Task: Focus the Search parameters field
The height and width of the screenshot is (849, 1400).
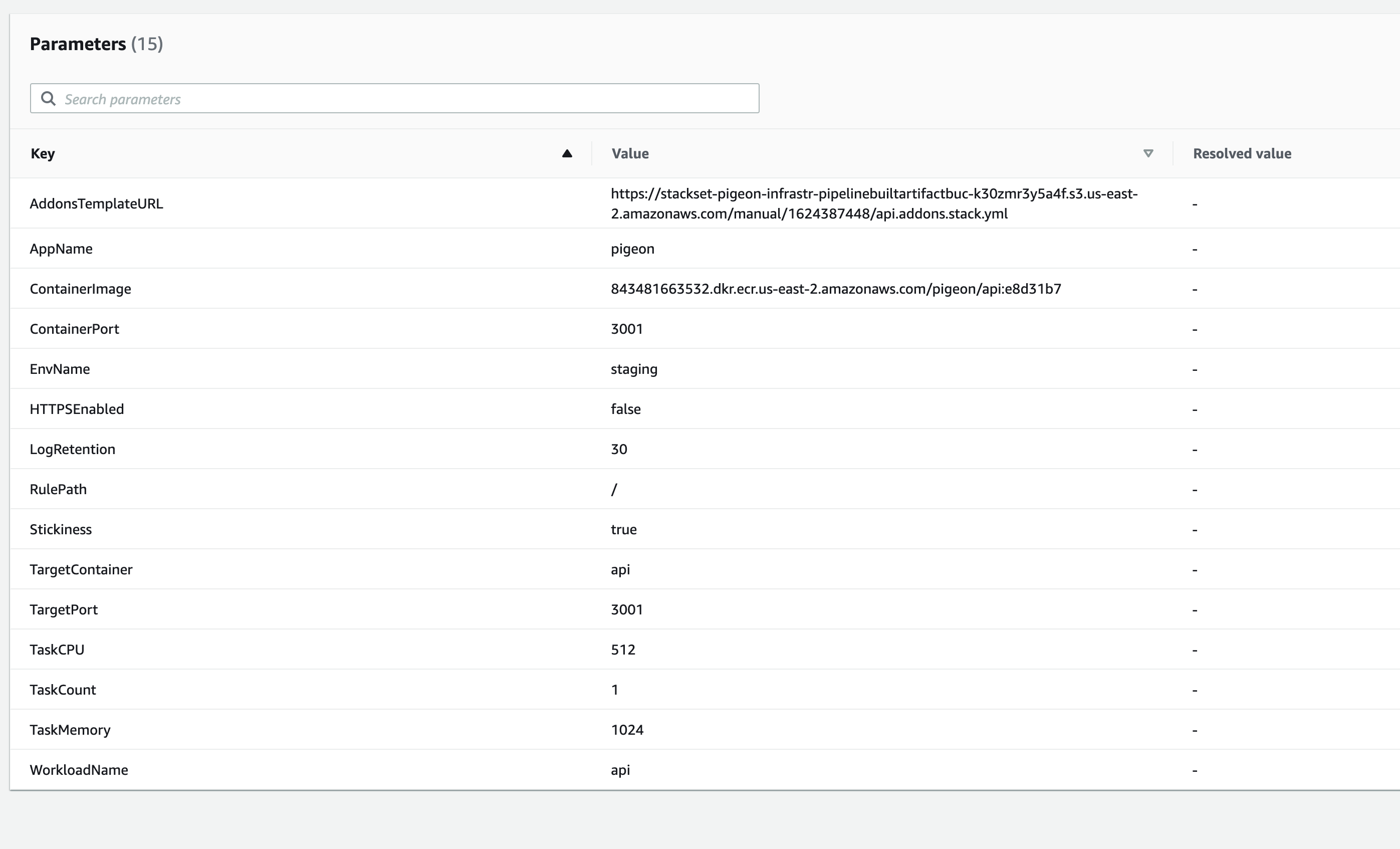Action: (x=394, y=98)
